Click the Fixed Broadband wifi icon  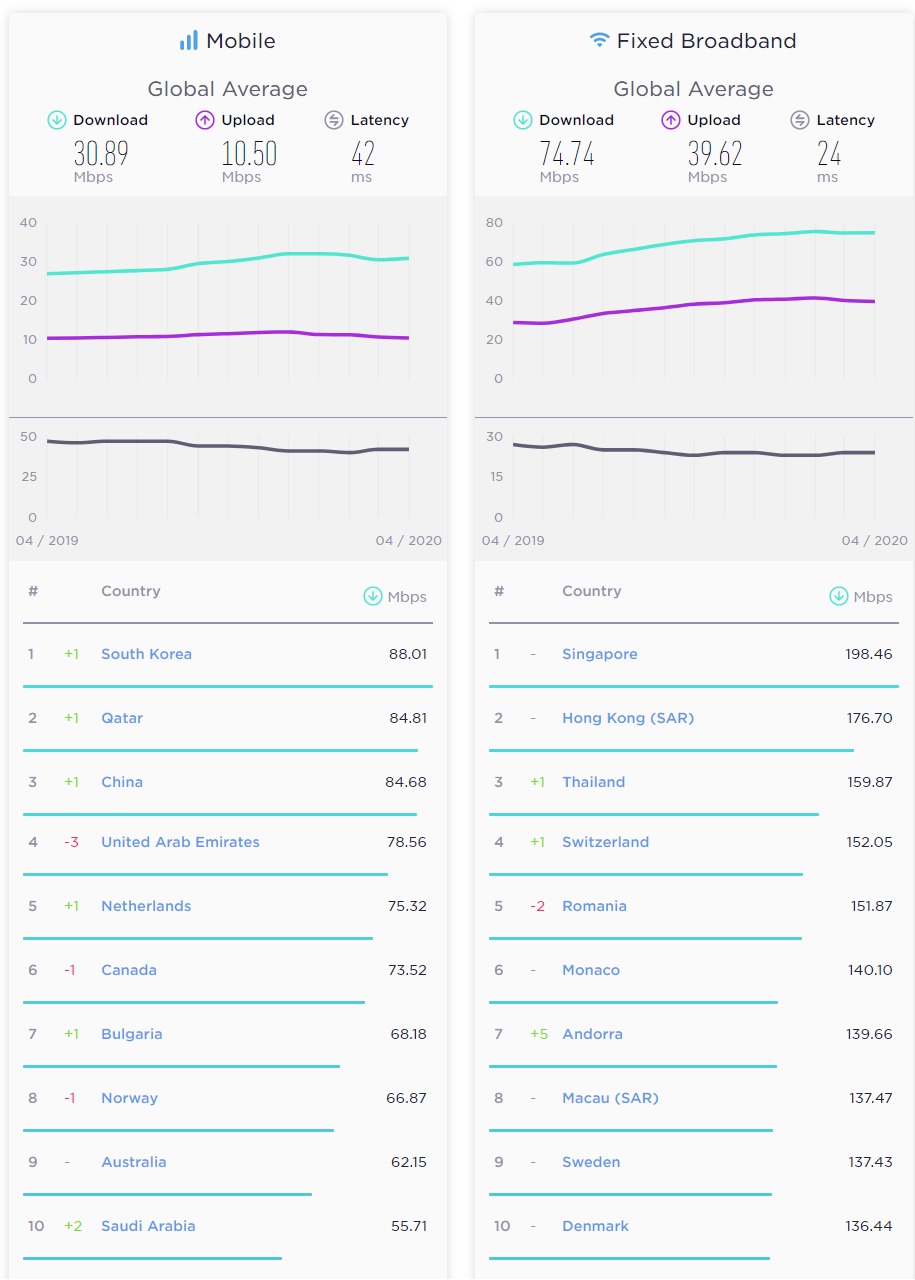point(599,40)
